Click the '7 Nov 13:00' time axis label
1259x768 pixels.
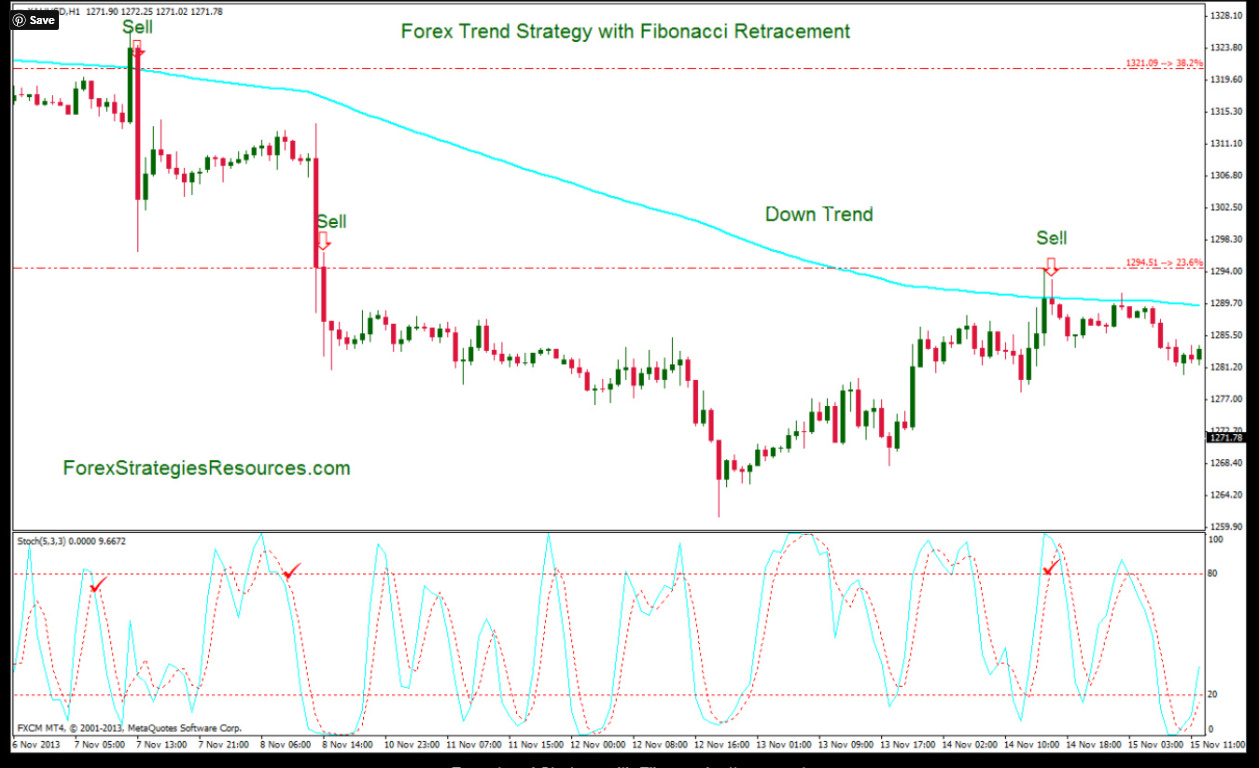(161, 745)
